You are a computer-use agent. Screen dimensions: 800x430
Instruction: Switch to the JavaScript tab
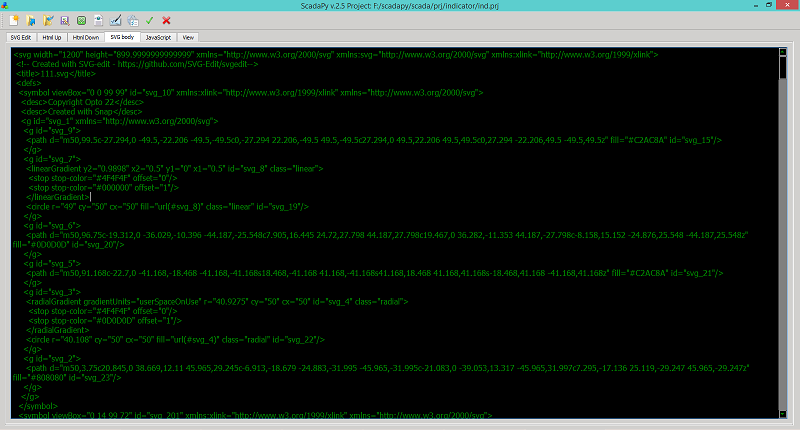pos(158,37)
